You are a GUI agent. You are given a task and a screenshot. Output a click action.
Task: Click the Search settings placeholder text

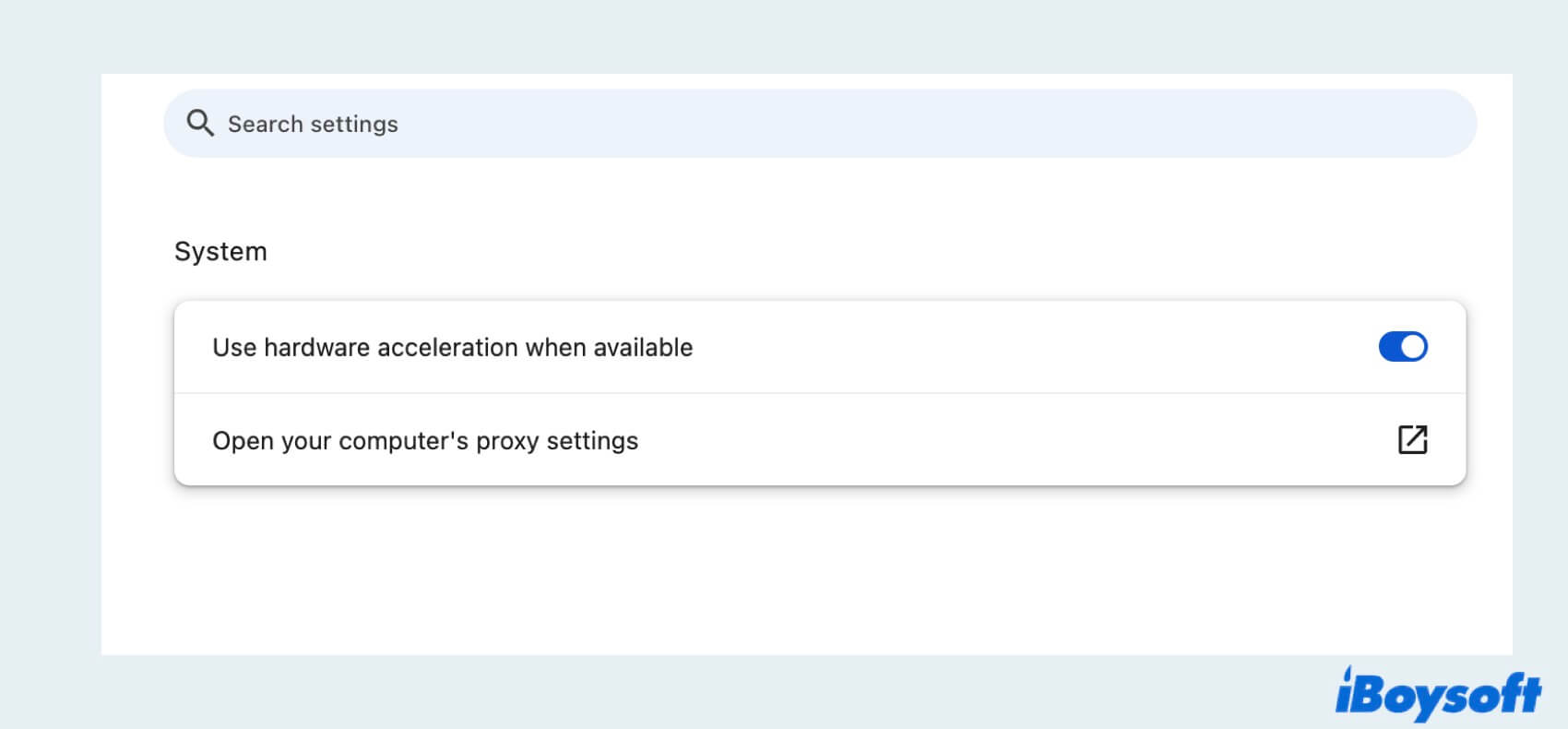[314, 123]
